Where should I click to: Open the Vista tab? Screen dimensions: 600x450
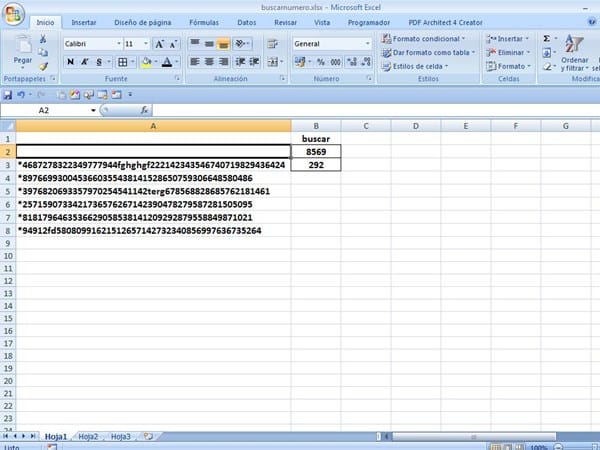click(322, 23)
